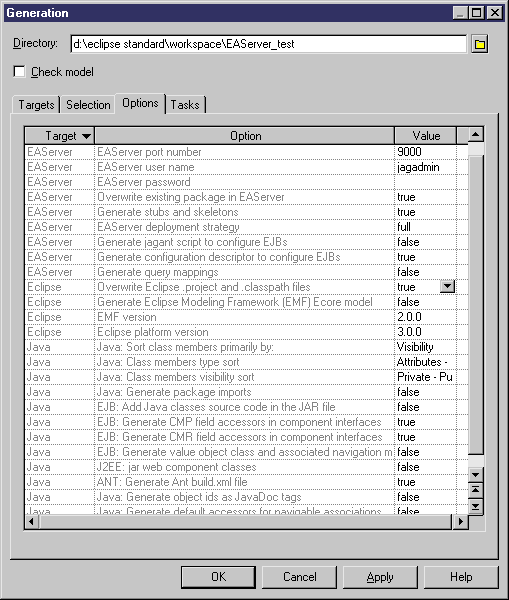Confirm with the OK button
The width and height of the screenshot is (509, 600).
(218, 577)
